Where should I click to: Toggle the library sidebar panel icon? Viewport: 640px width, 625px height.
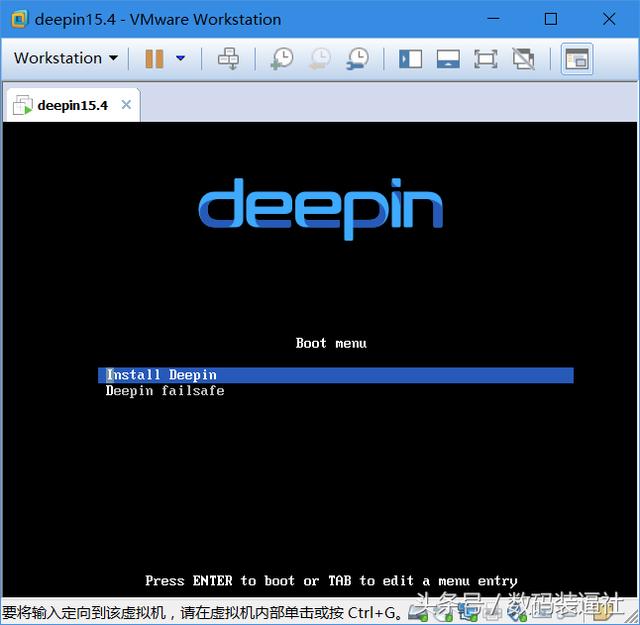pos(410,59)
